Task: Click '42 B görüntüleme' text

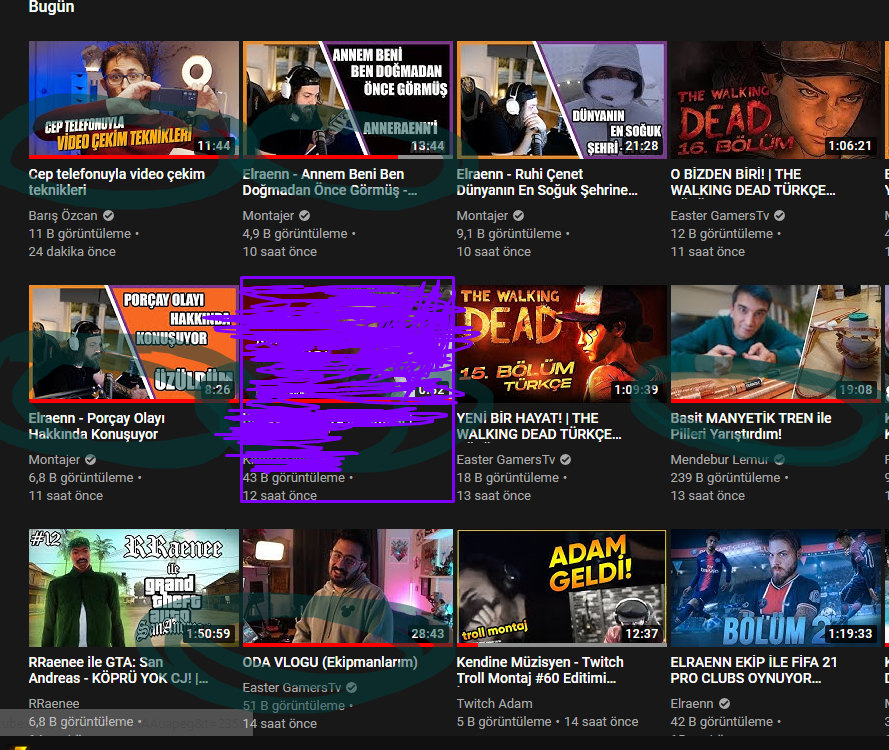Action: pyautogui.click(x=722, y=722)
